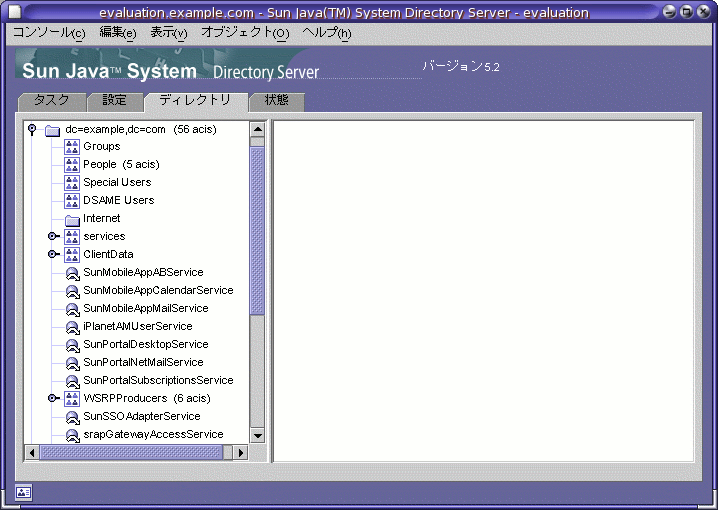Viewport: 718px width, 510px height.
Task: Click the Special Users entry icon
Action: (x=72, y=183)
